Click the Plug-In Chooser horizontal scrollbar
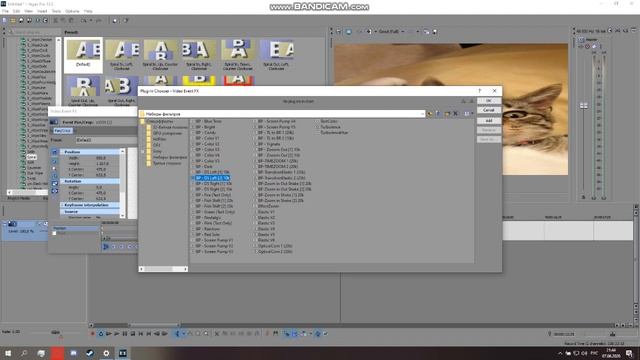This screenshot has height=360, width=640. coord(163,269)
